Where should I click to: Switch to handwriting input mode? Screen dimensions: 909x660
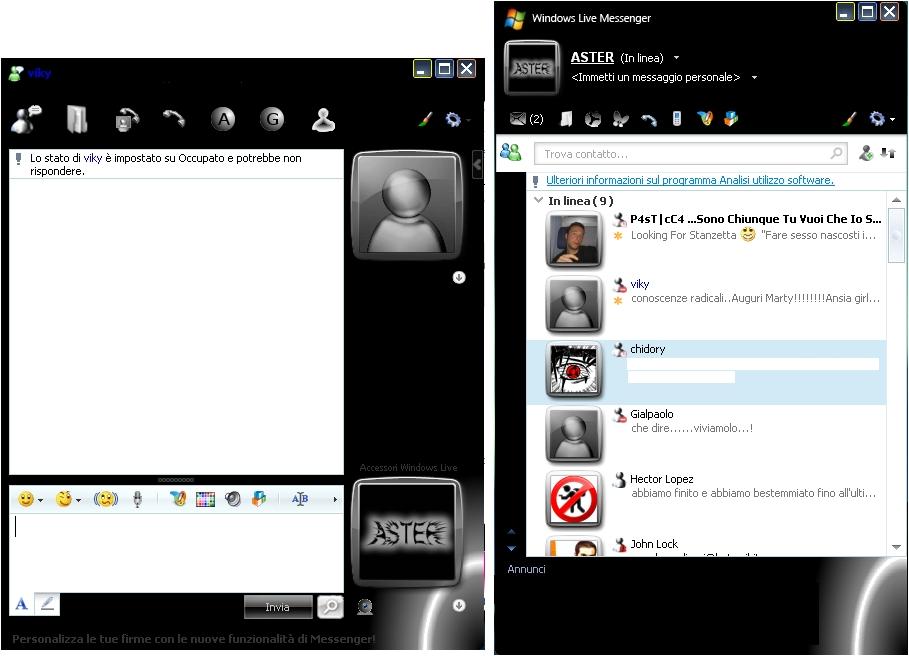47,604
